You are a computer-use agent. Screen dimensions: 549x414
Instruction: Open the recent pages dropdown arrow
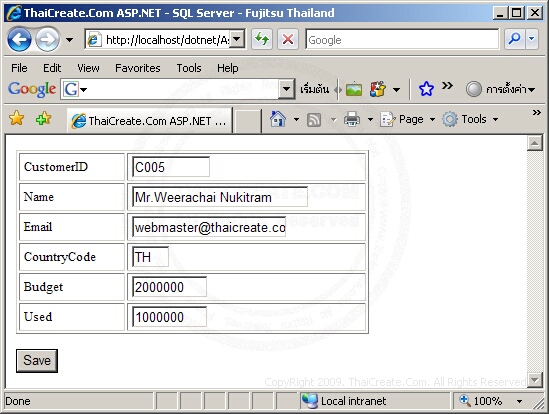(70, 40)
